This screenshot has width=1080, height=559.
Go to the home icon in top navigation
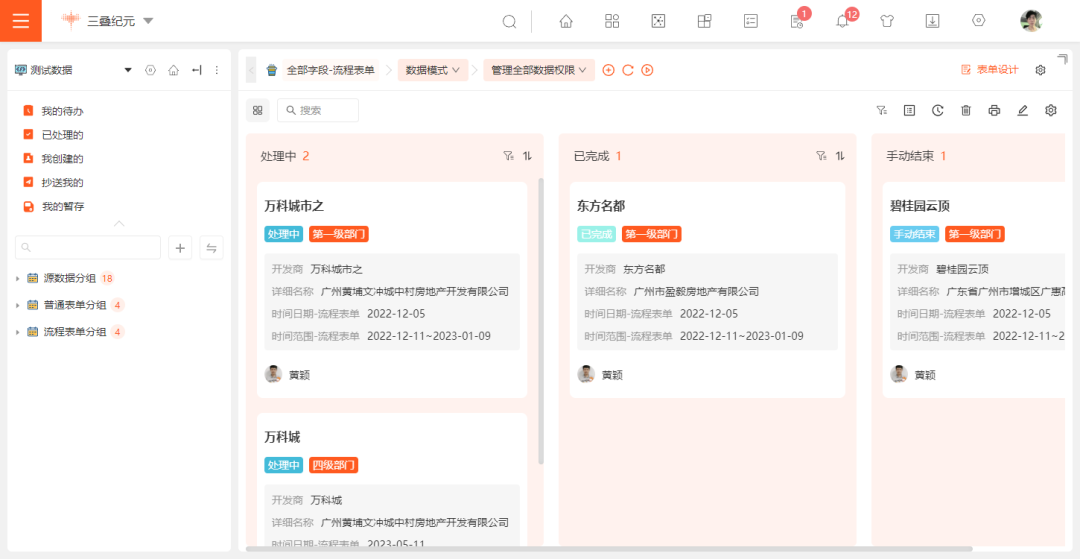coord(566,21)
